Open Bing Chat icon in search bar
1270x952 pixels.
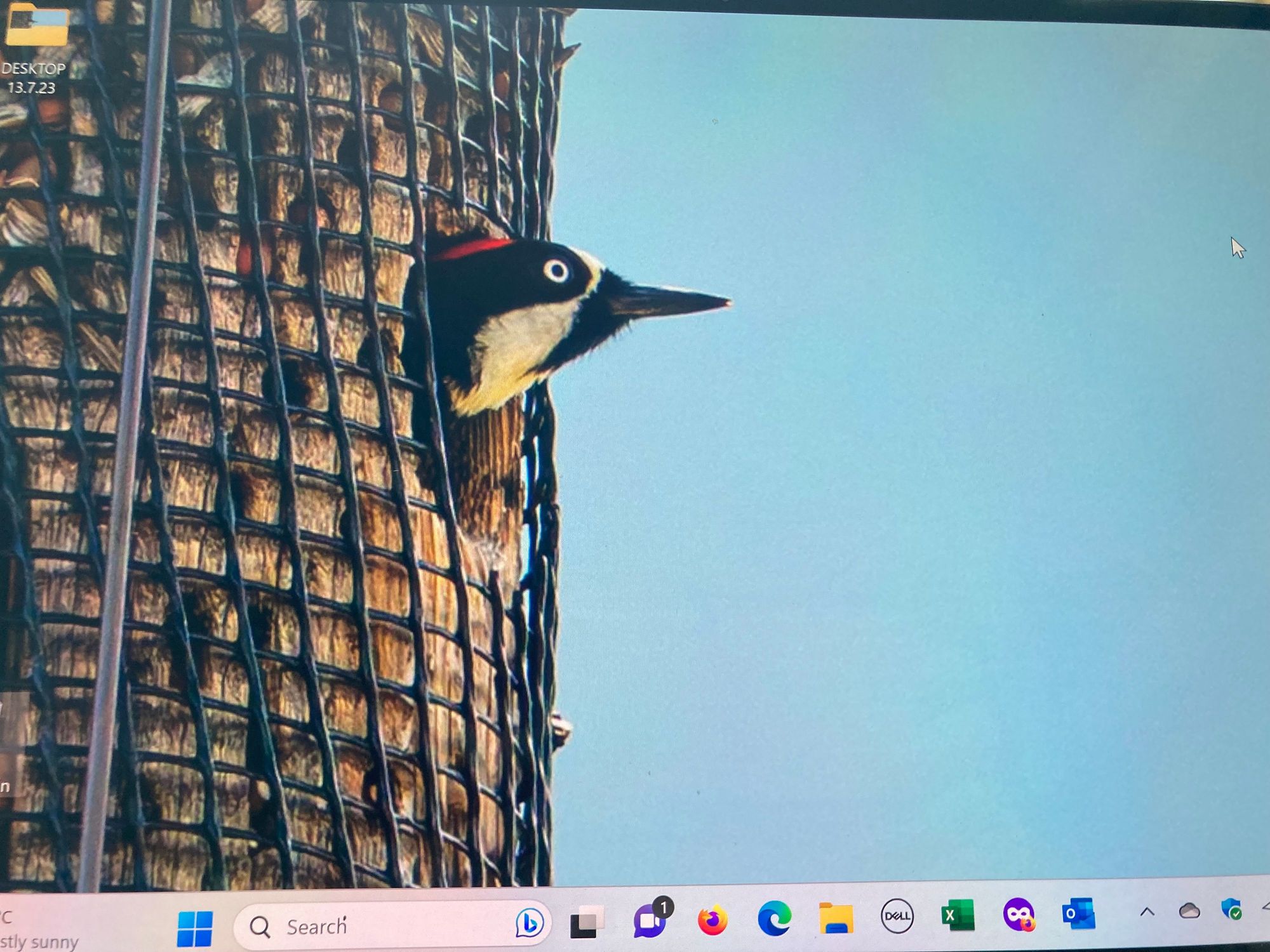[x=529, y=923]
